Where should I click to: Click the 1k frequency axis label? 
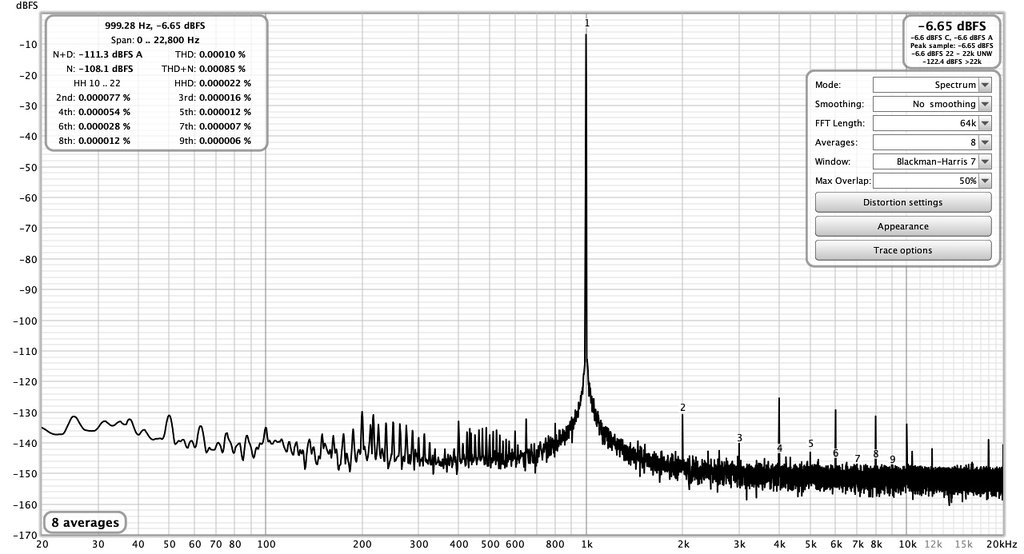coord(586,544)
